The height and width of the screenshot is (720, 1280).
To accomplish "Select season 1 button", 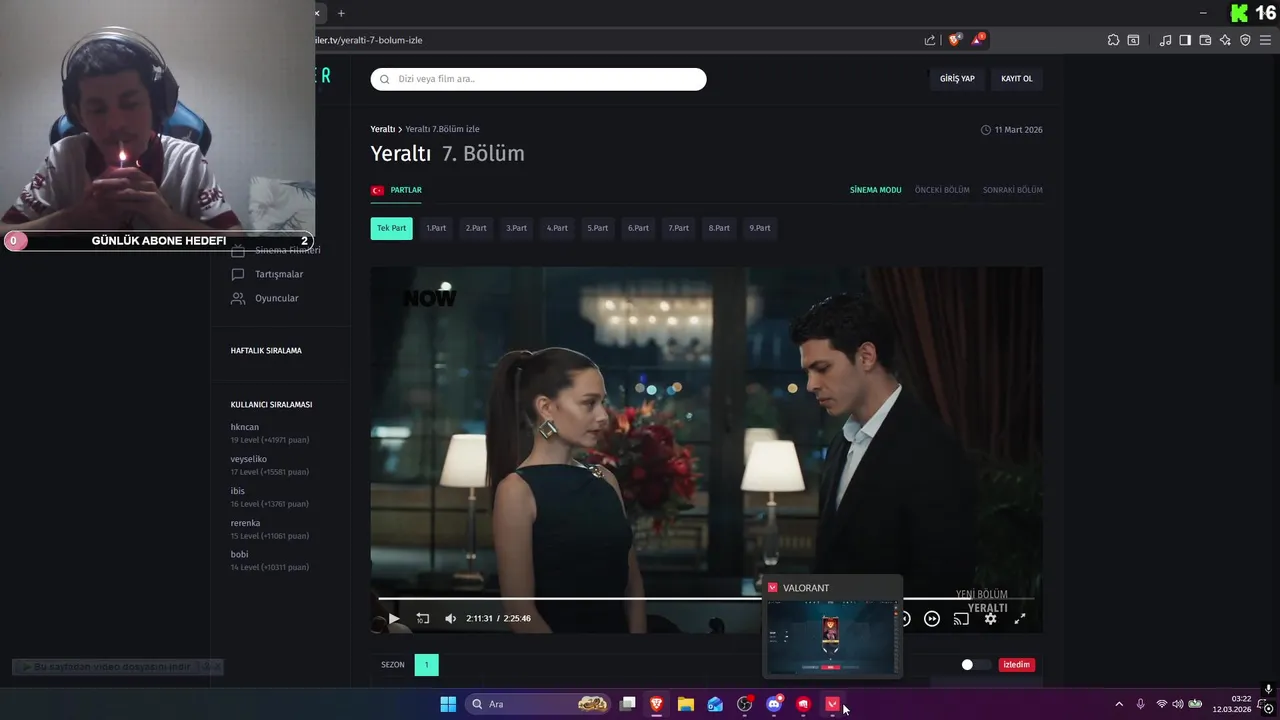I will [426, 665].
